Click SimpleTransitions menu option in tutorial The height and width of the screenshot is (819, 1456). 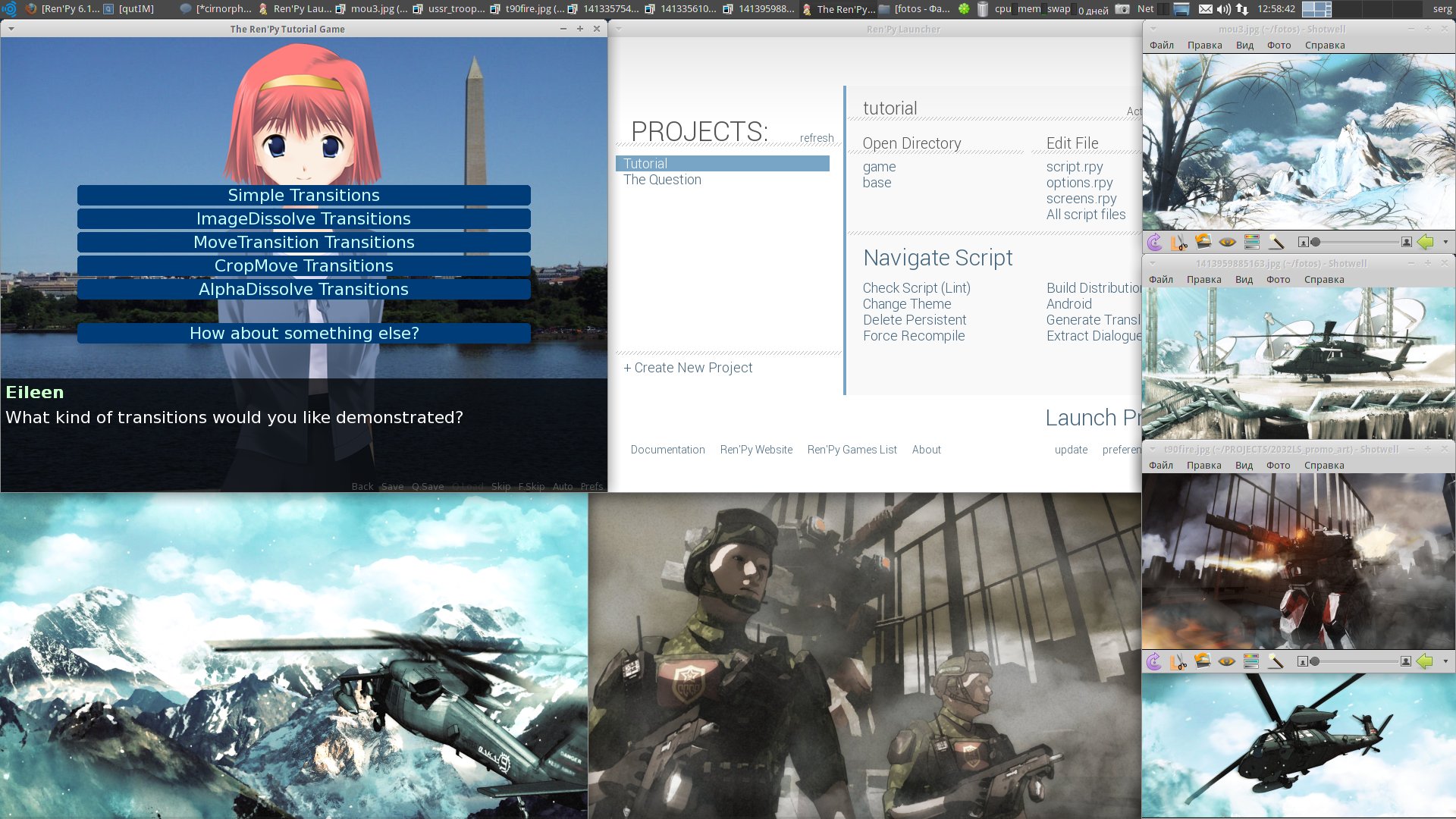point(304,195)
